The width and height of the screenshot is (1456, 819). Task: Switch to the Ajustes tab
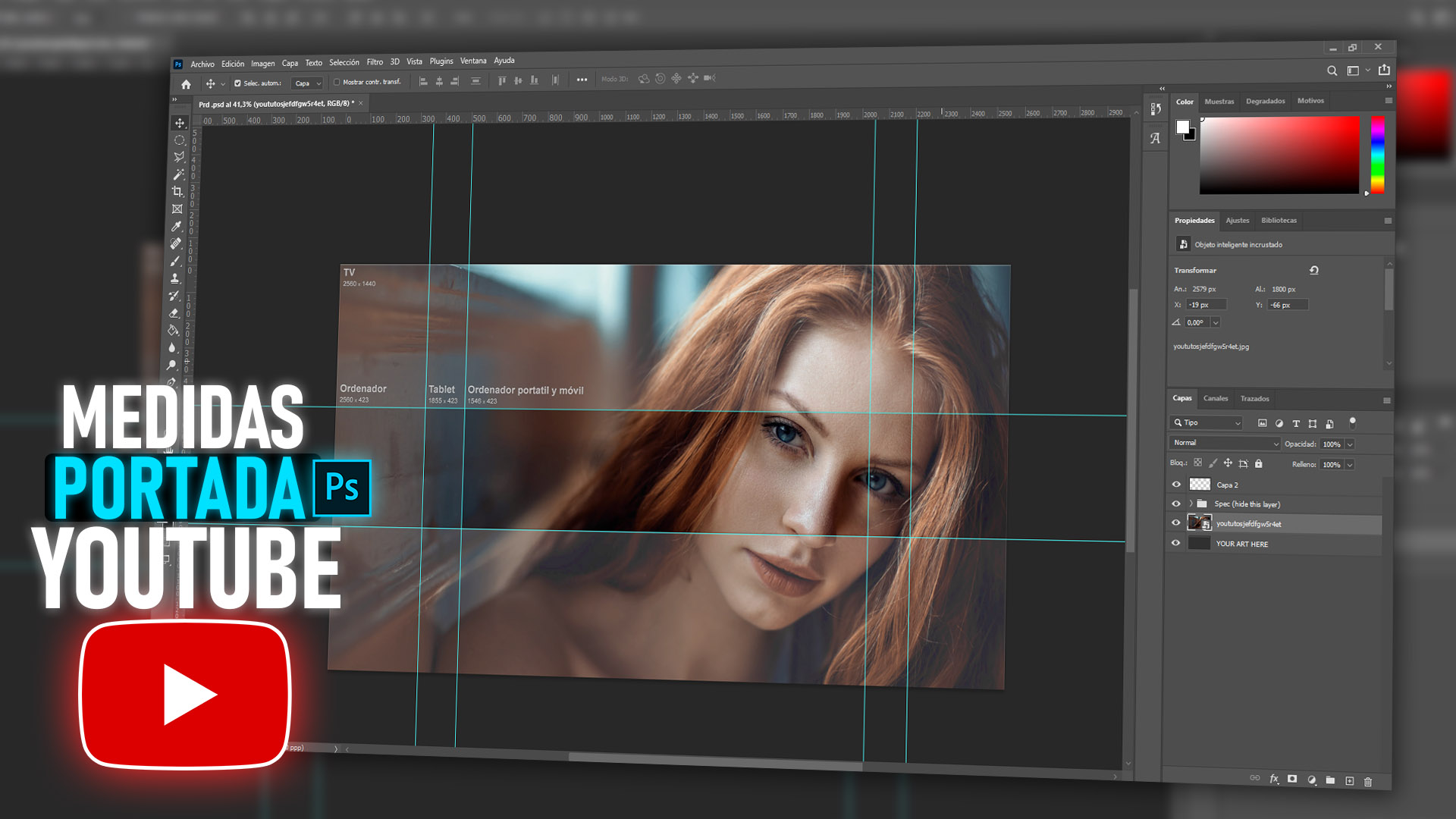(1238, 221)
